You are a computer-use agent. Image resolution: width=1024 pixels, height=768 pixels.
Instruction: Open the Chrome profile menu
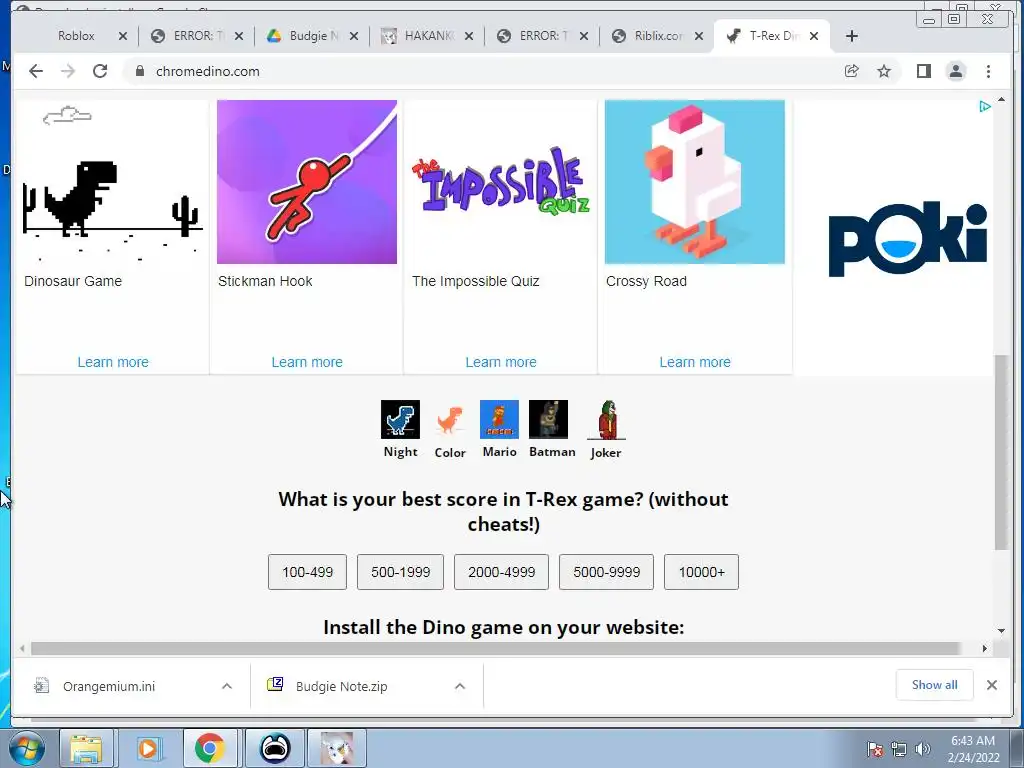tap(956, 71)
